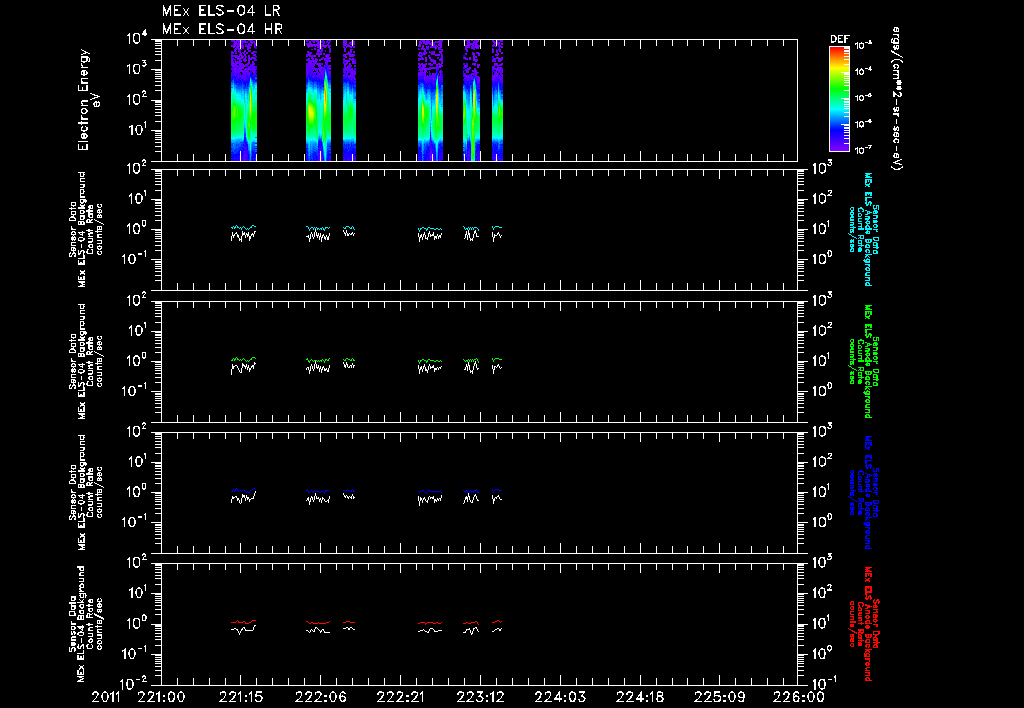Click the 221:15 time axis label
1024x708 pixels.
coord(241,697)
